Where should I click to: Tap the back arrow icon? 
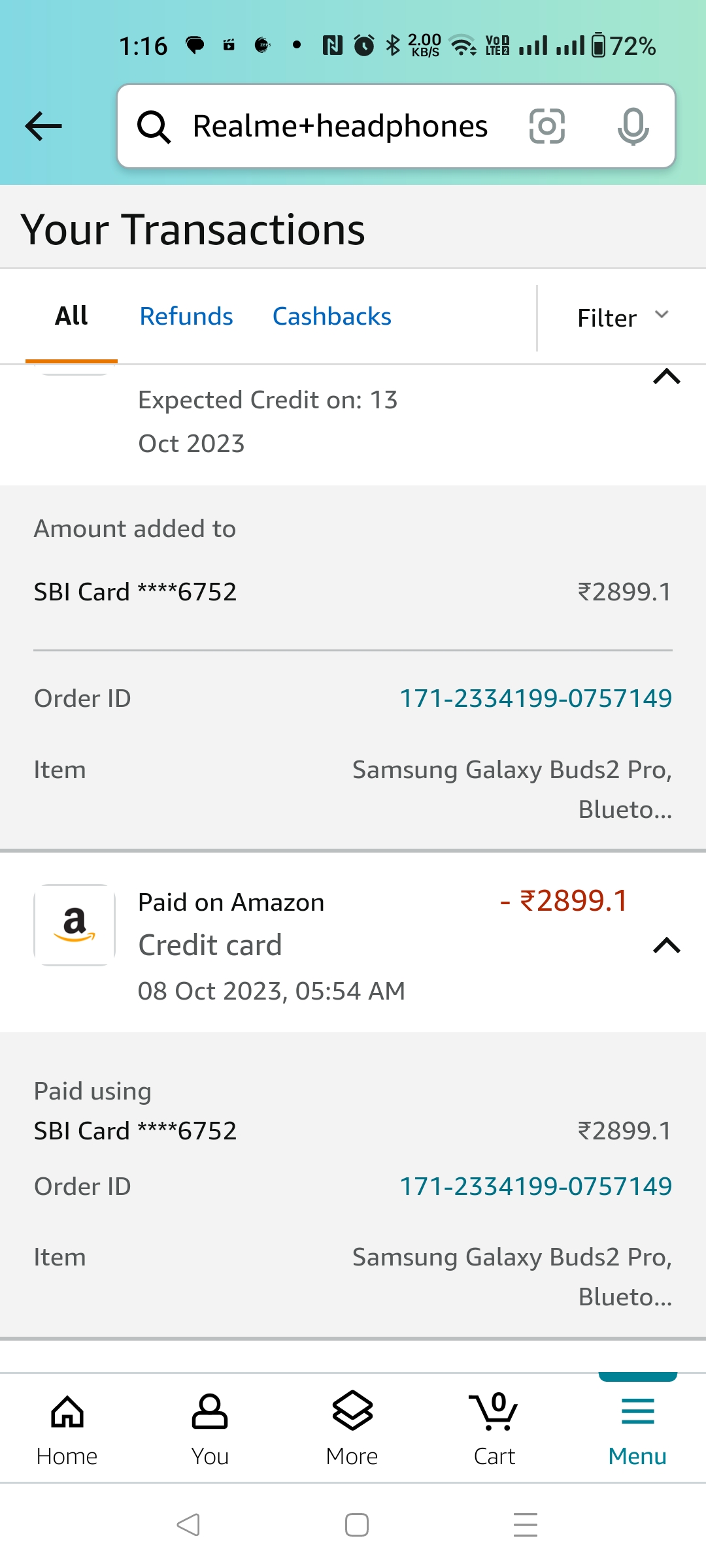click(x=43, y=126)
